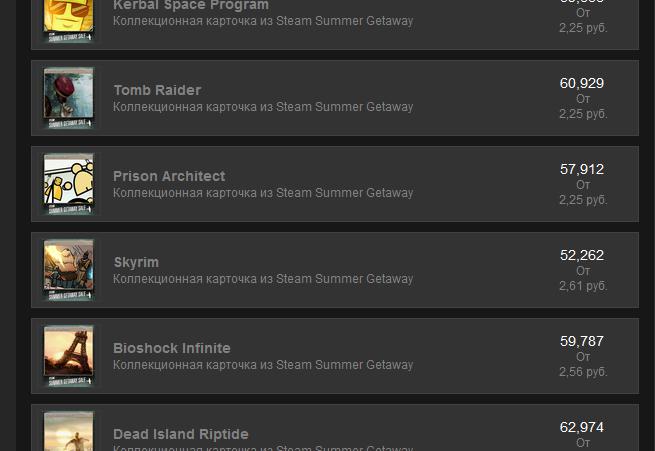
Task: Click the Skyrim card subtitle text
Action: click(x=263, y=279)
